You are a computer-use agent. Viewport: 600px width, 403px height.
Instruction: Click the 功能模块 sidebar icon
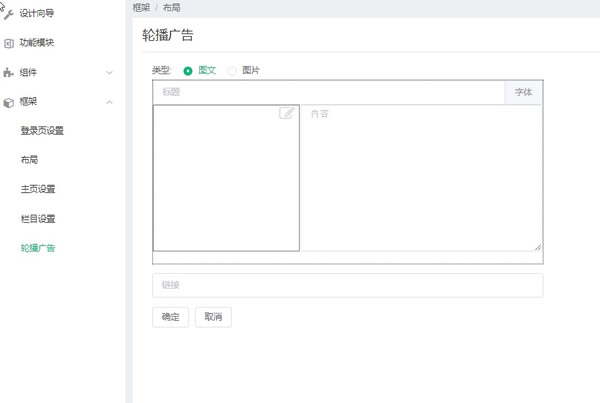pos(9,43)
